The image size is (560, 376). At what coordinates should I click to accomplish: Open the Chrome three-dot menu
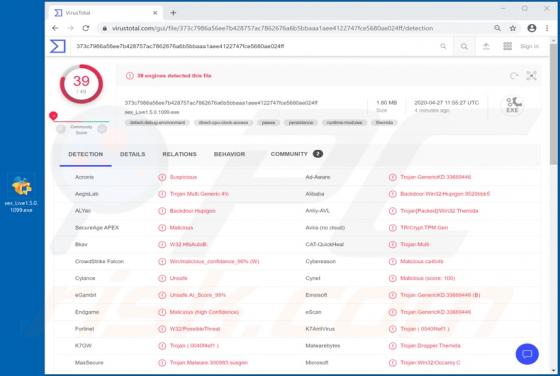547,28
